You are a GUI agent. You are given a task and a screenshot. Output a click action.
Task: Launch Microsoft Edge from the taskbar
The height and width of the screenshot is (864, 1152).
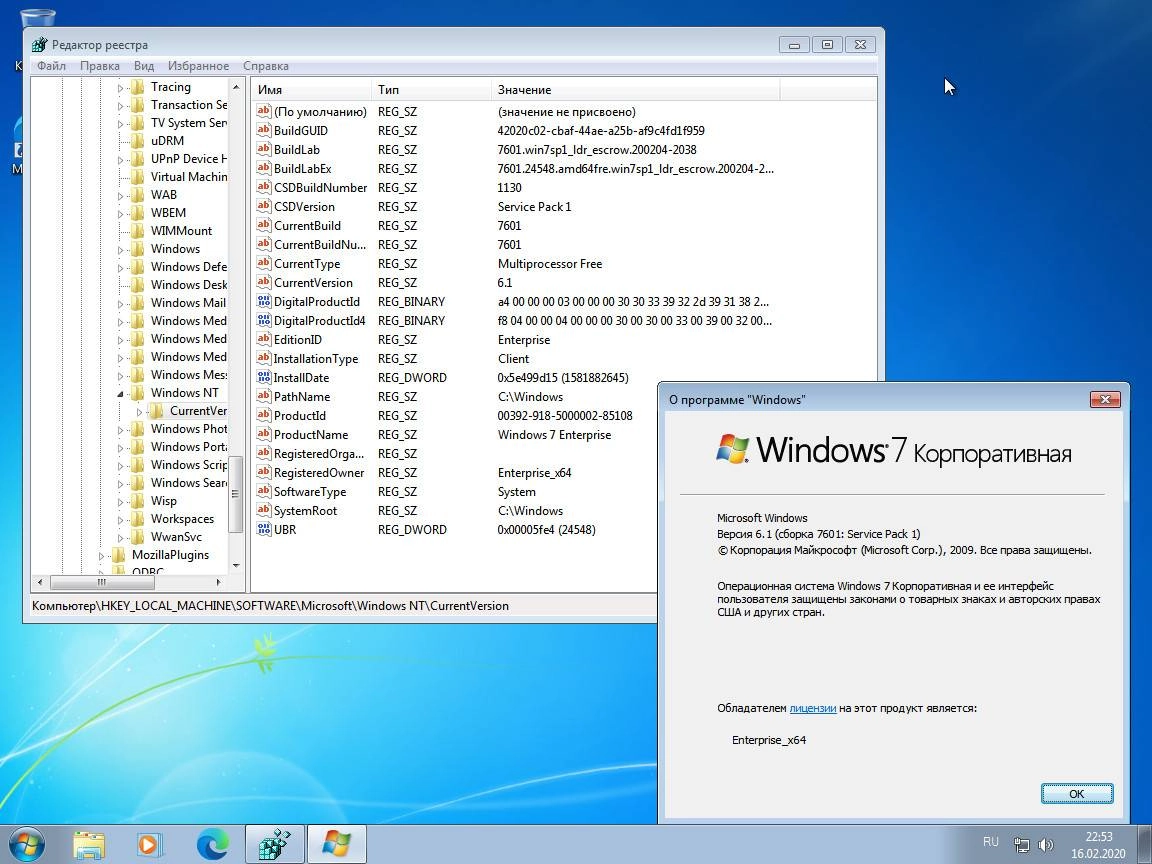(x=212, y=844)
